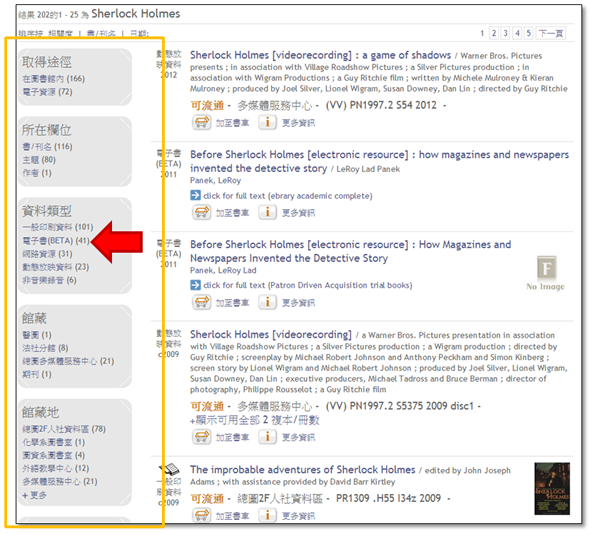
Task: Filter field '書/刊名 (116)' in sidebar
Action: coord(47,146)
